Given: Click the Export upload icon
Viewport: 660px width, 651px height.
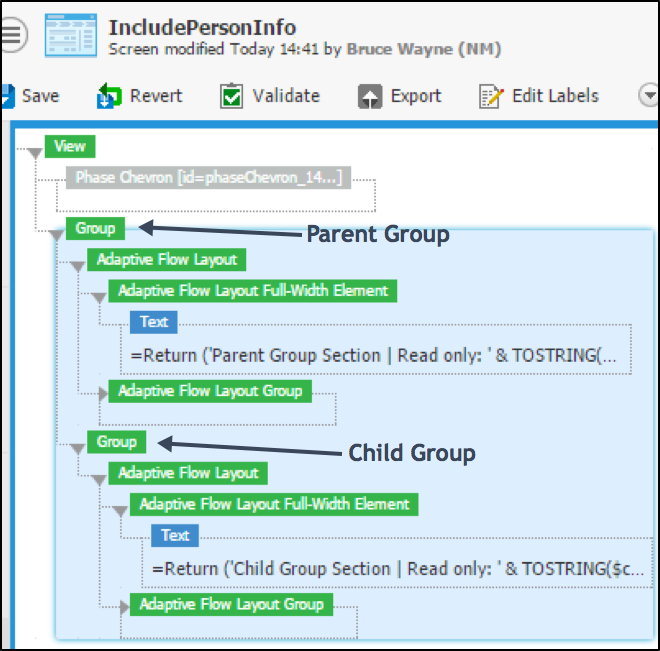Looking at the screenshot, I should coord(369,96).
